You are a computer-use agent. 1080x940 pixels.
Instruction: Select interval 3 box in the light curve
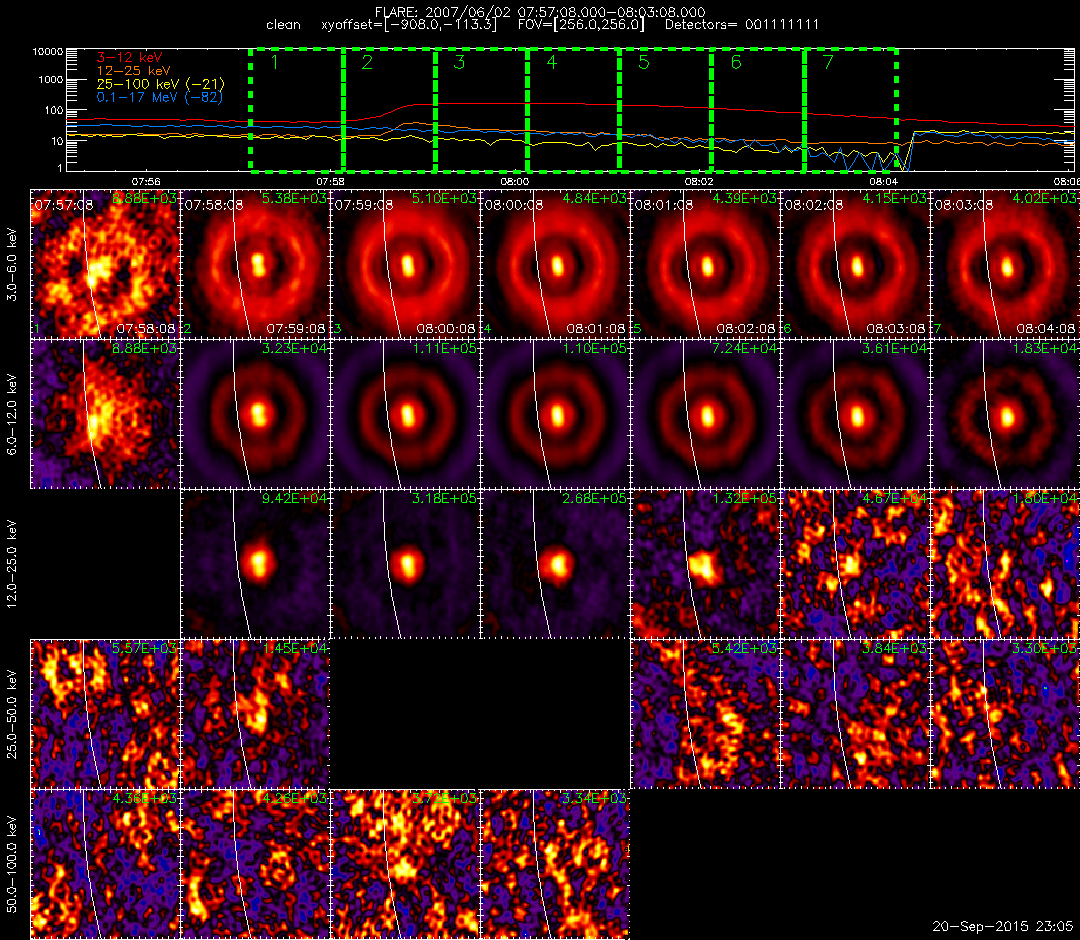[481, 109]
